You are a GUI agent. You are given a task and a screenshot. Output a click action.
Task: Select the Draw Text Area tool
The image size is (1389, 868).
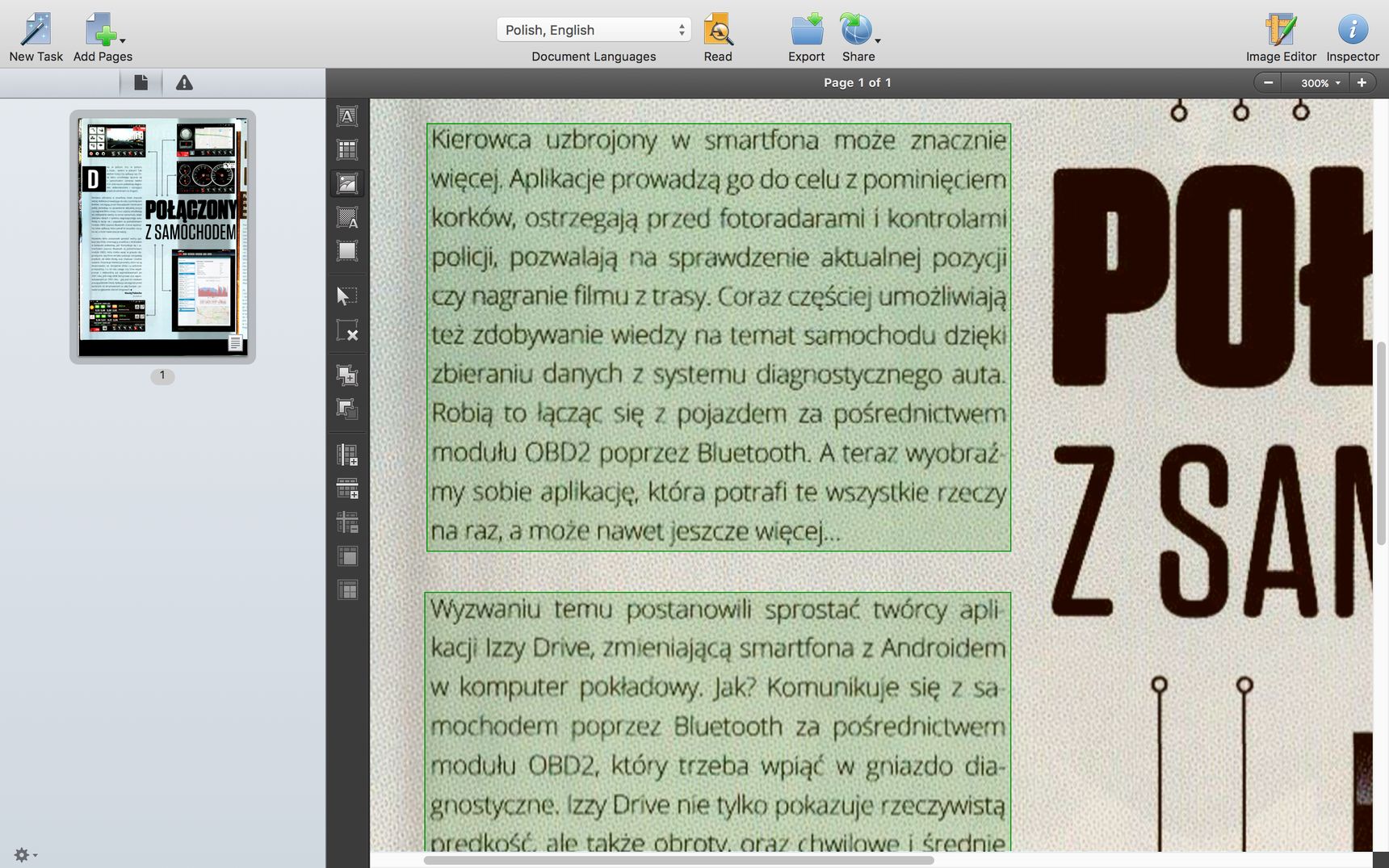coord(347,116)
